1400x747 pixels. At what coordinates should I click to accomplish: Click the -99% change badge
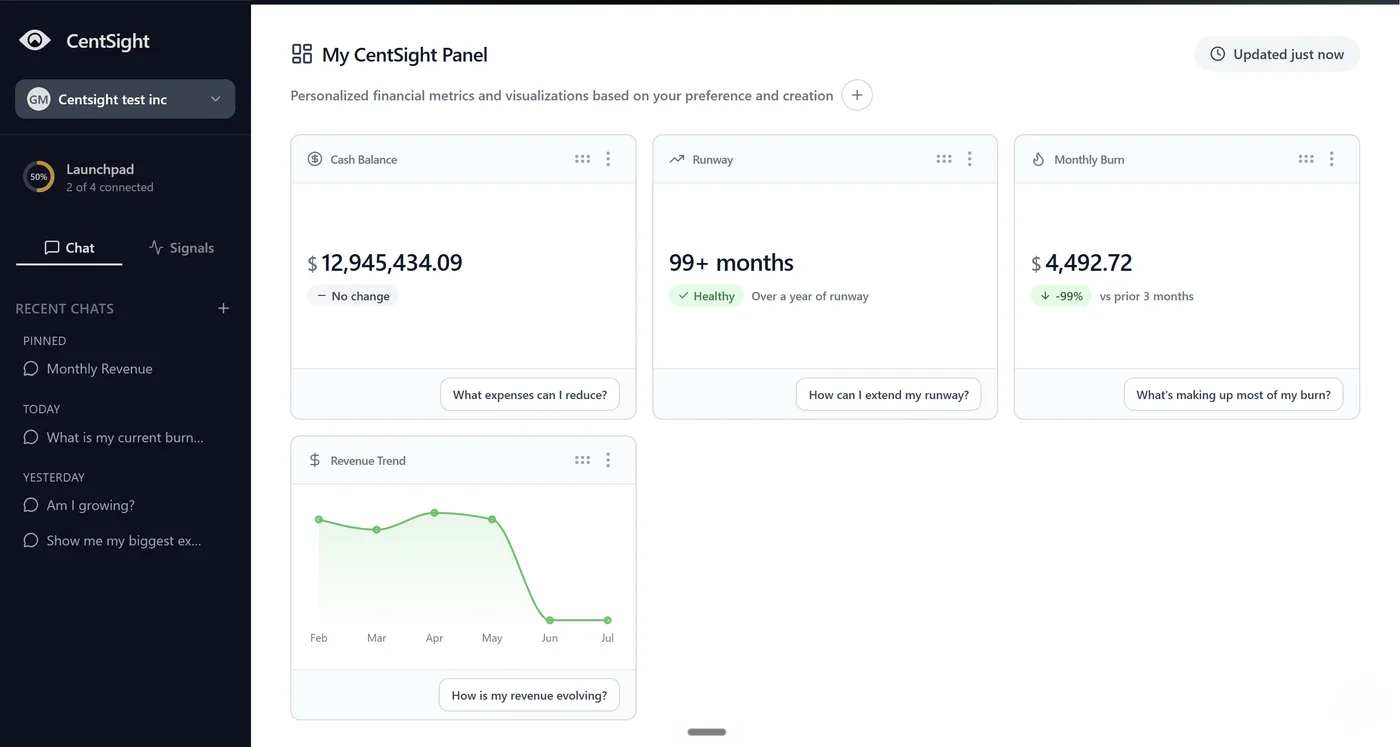click(x=1061, y=296)
